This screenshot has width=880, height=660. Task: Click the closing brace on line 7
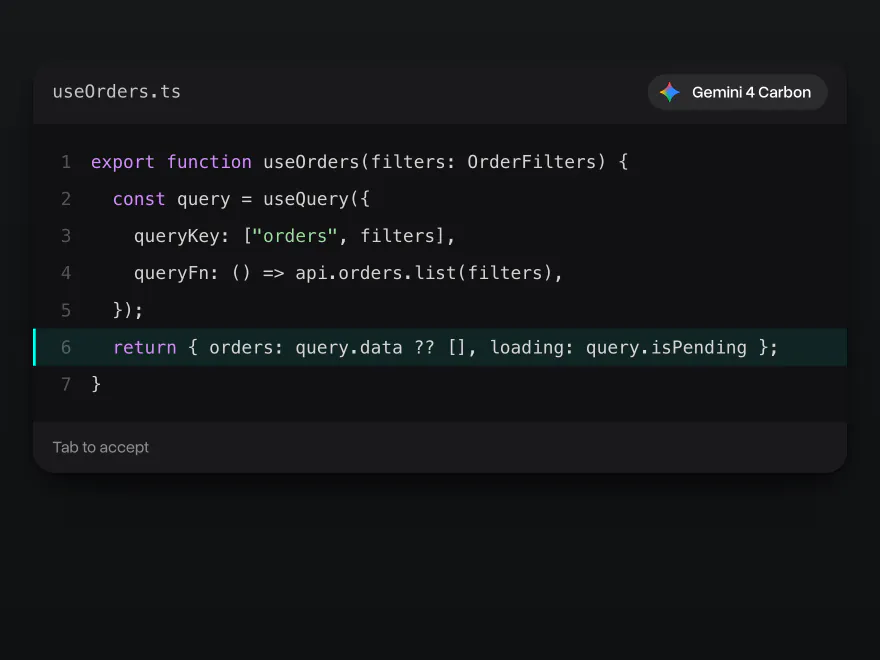tap(96, 384)
